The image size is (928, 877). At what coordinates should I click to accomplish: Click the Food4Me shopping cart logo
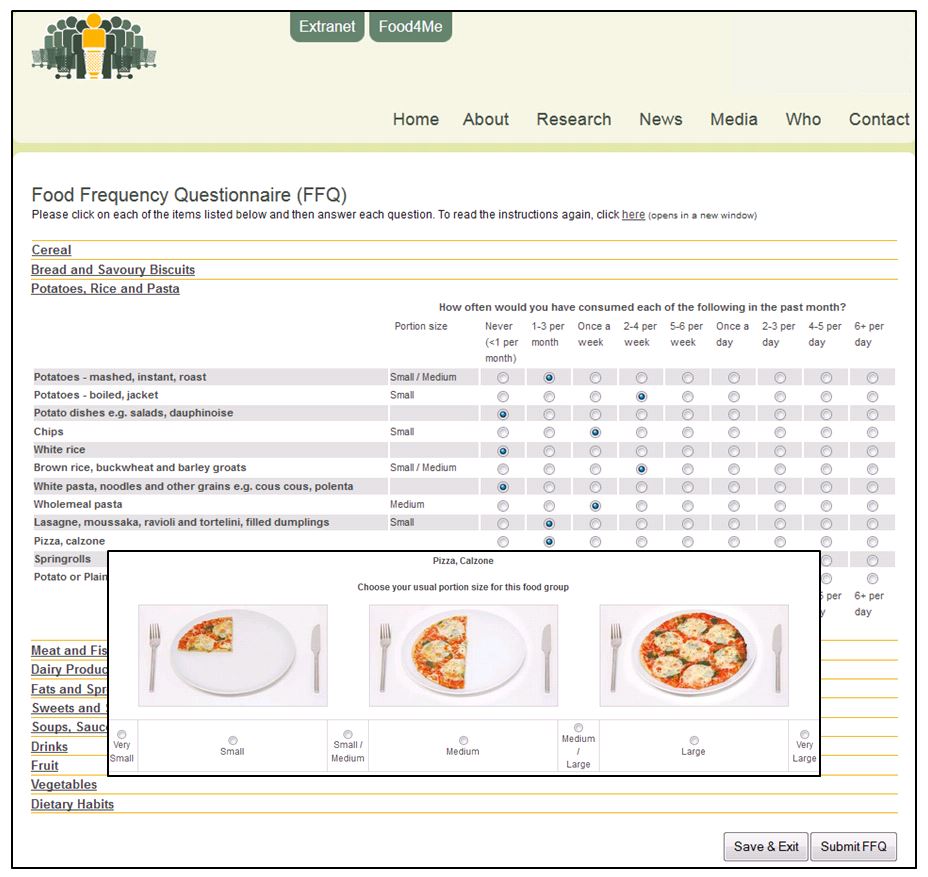[93, 47]
